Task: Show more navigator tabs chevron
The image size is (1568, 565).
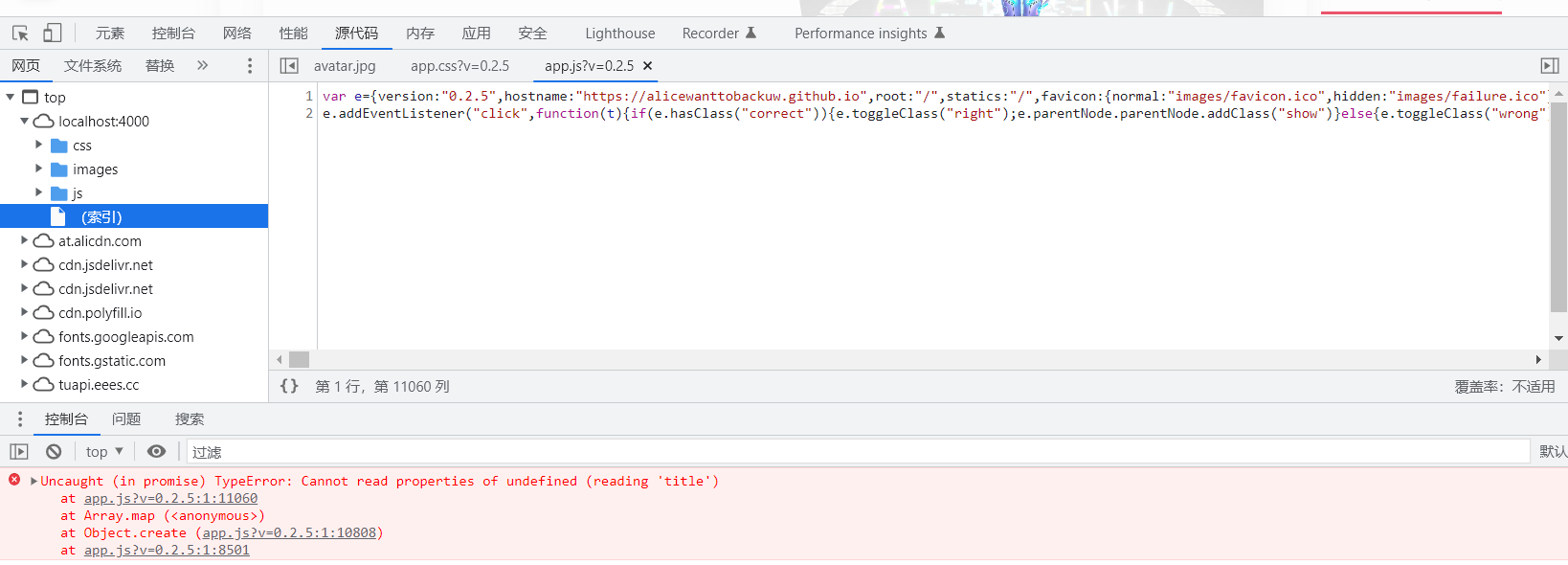Action: click(x=202, y=66)
